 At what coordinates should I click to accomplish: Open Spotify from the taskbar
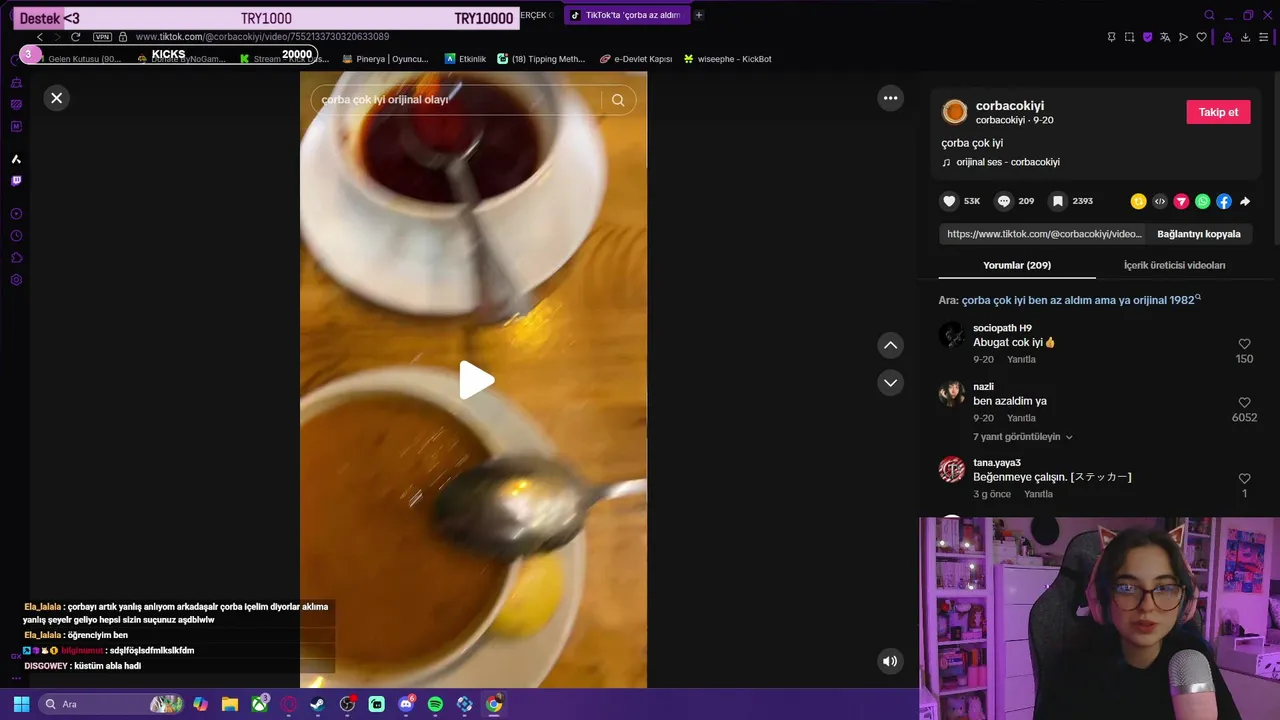(435, 704)
